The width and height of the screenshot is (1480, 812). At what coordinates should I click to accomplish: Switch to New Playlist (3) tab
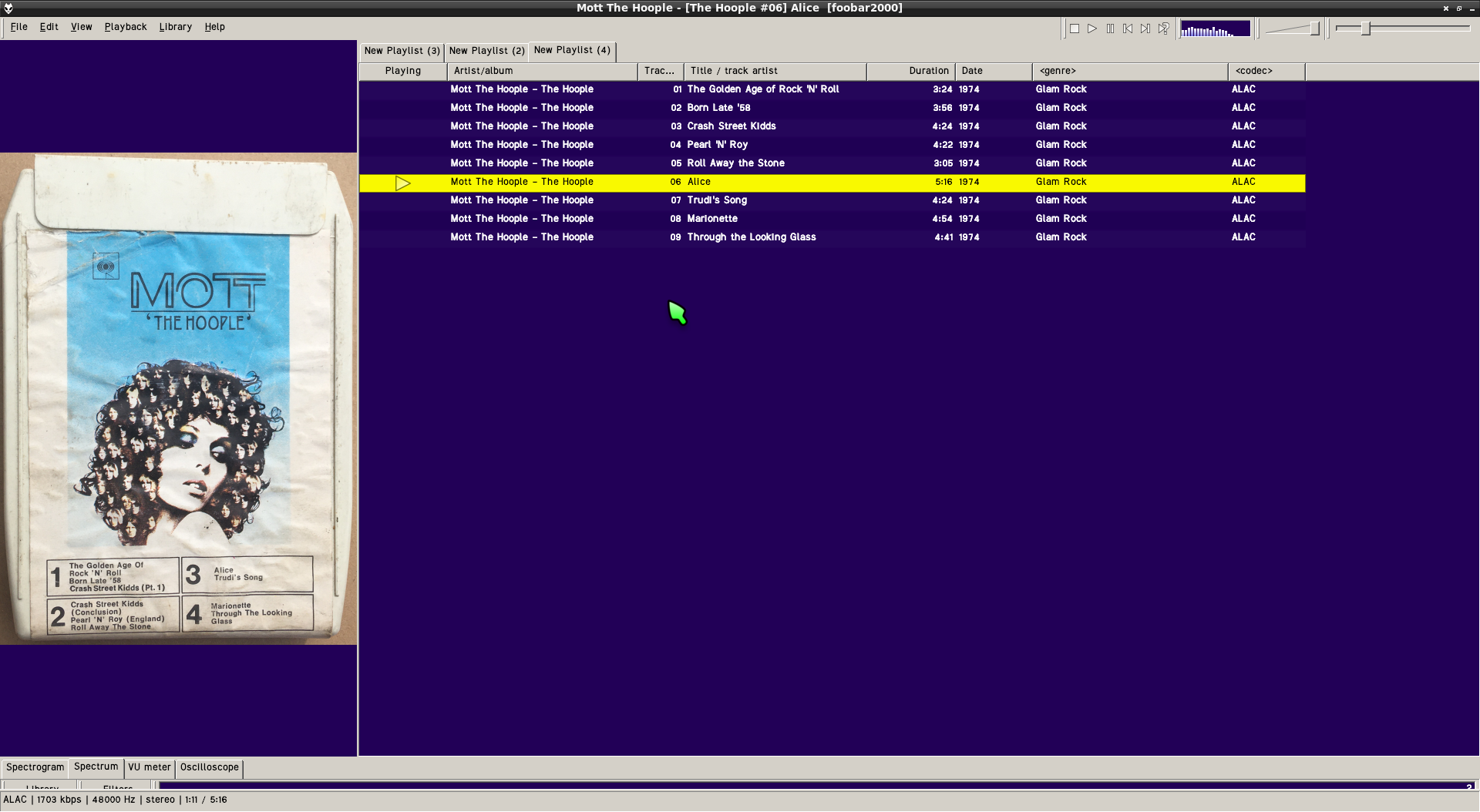tap(402, 51)
